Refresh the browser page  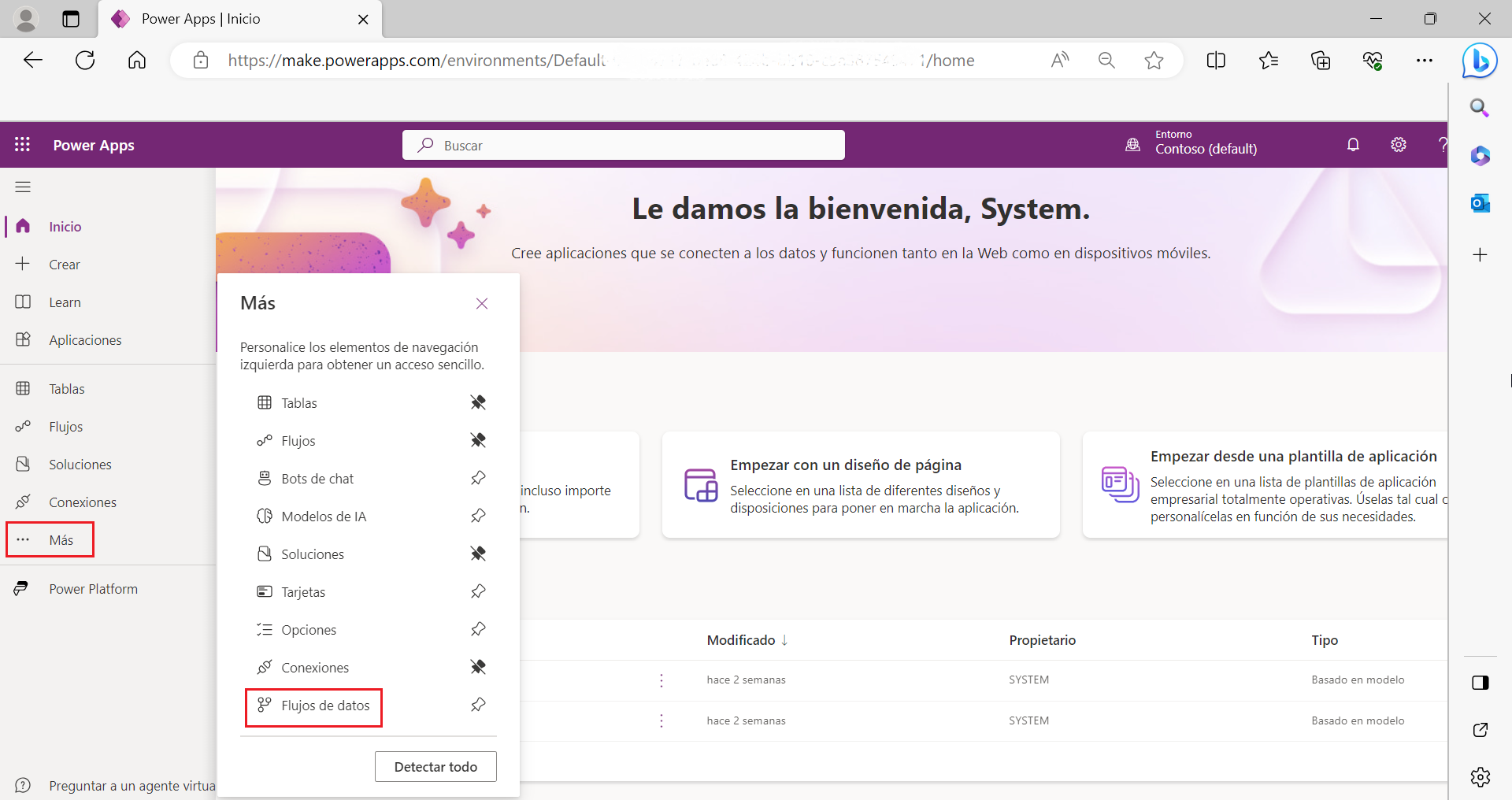85,60
